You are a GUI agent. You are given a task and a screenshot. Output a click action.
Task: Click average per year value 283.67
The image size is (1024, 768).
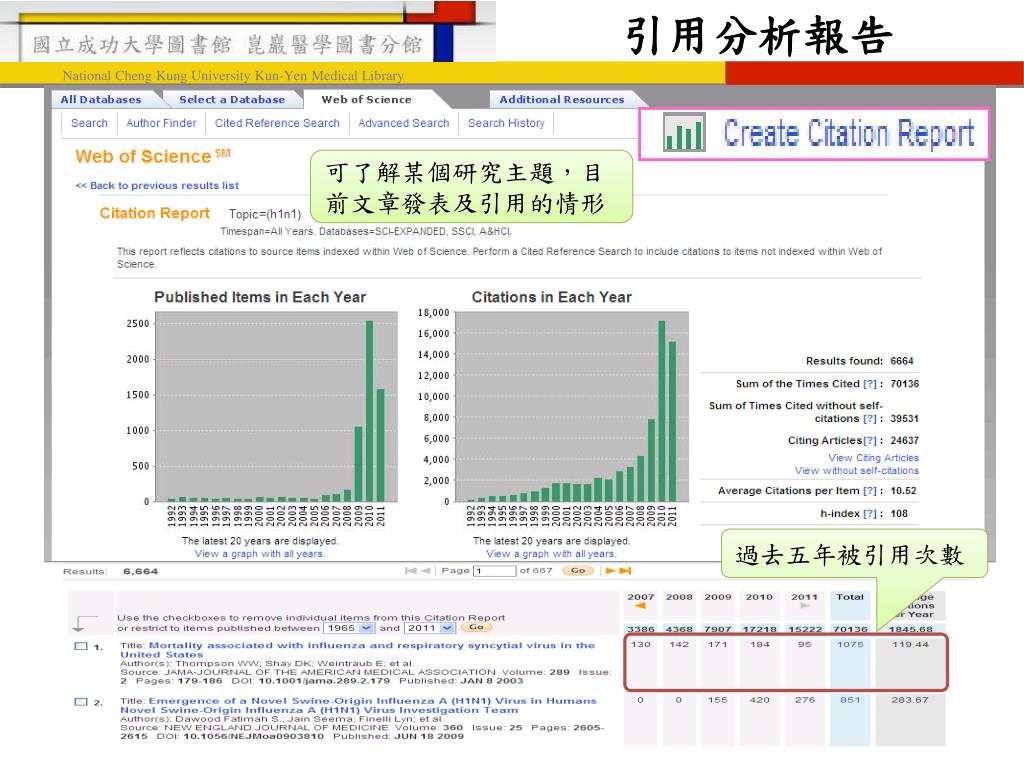pyautogui.click(x=910, y=700)
